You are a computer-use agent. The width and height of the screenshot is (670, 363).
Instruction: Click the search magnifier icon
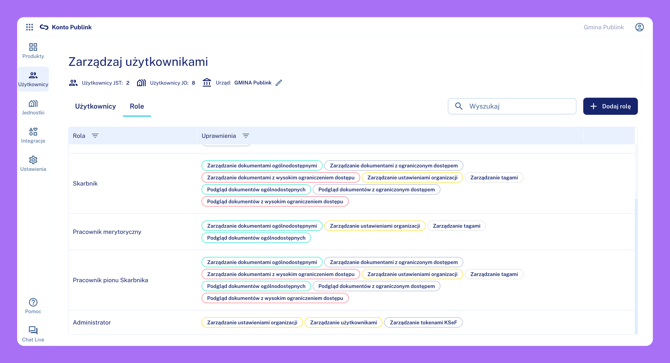coord(458,106)
